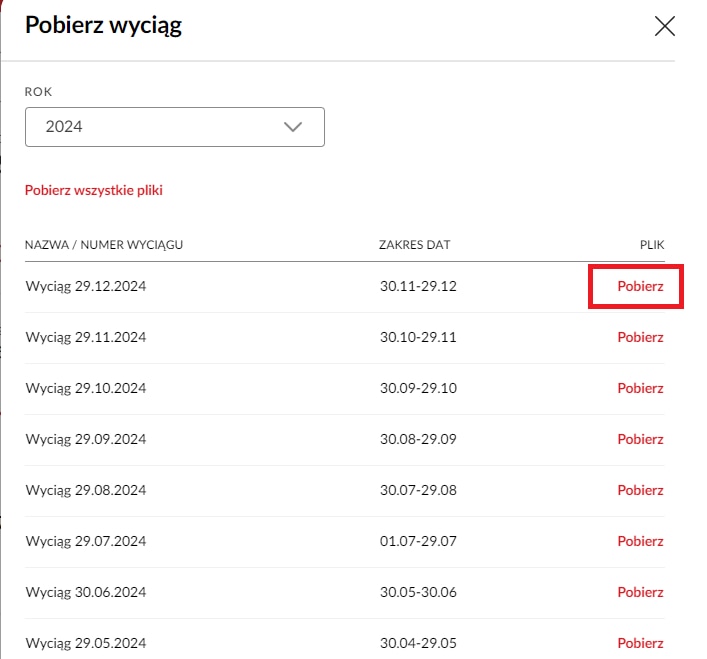This screenshot has width=707, height=659.
Task: Open the ROK dropdown showing 2024
Action: pyautogui.click(x=174, y=127)
